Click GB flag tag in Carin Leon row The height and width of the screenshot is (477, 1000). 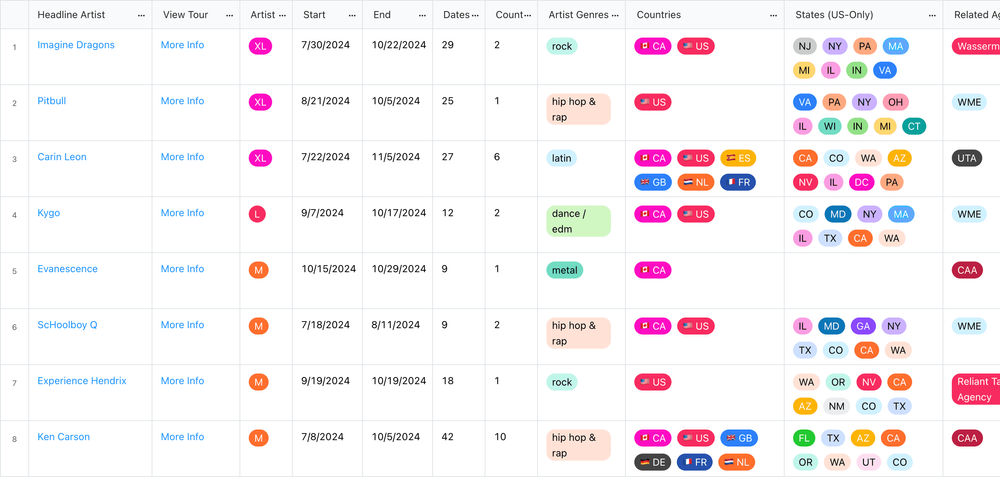click(653, 182)
